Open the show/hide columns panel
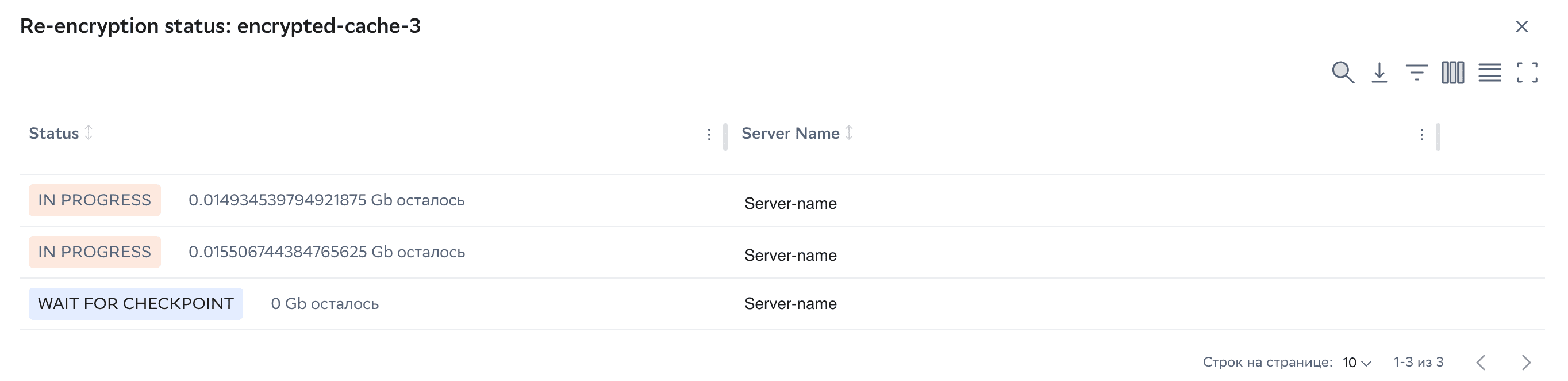 (x=1453, y=73)
